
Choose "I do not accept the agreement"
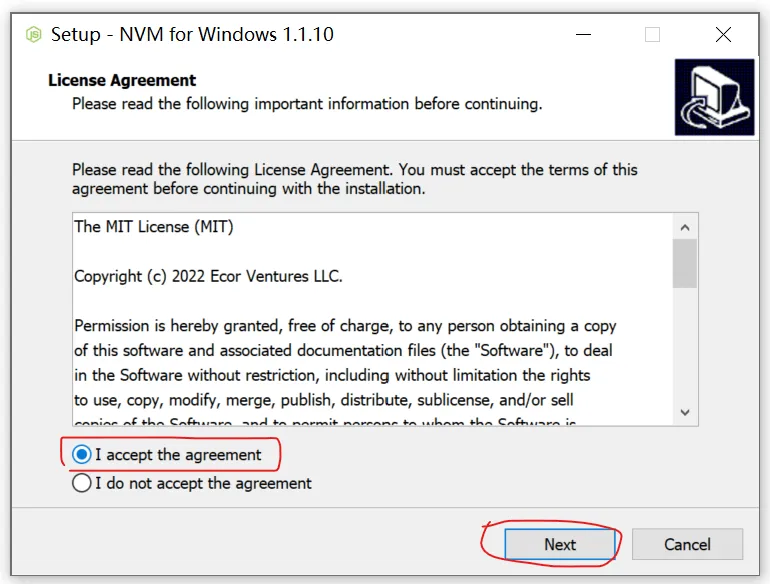[82, 484]
